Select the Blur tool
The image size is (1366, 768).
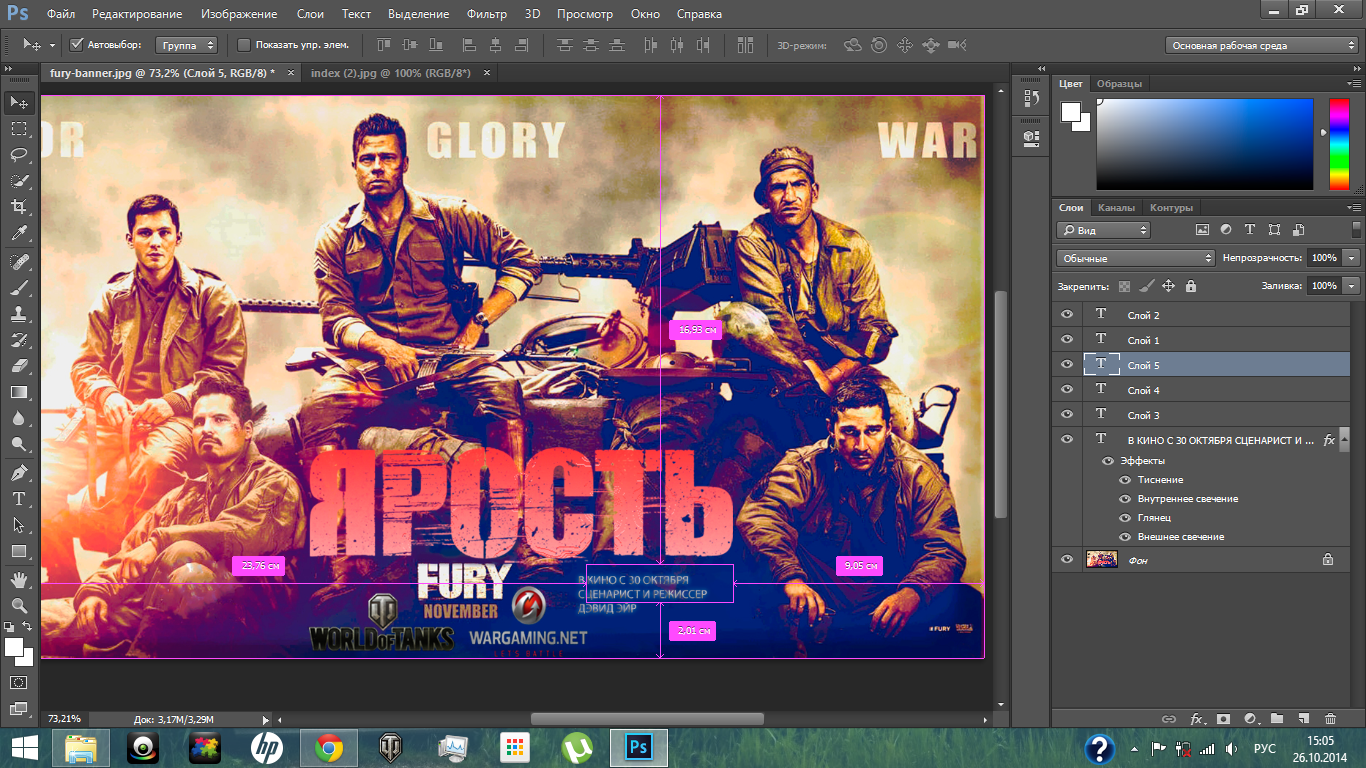[x=19, y=418]
